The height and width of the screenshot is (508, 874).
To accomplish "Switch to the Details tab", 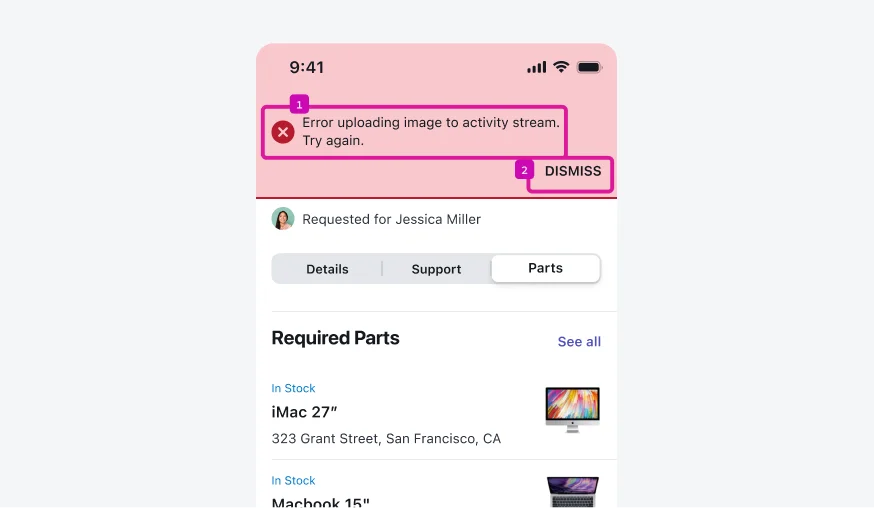I will click(327, 269).
